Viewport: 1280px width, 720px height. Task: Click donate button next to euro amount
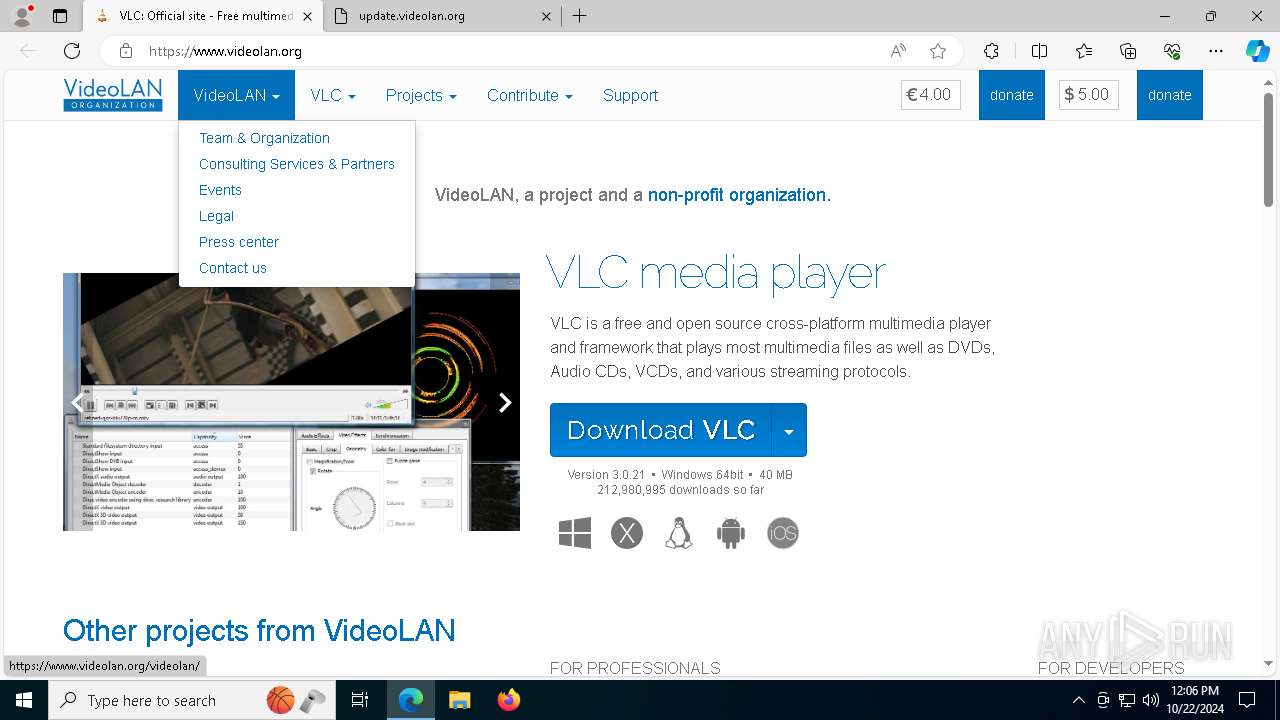pos(1012,95)
